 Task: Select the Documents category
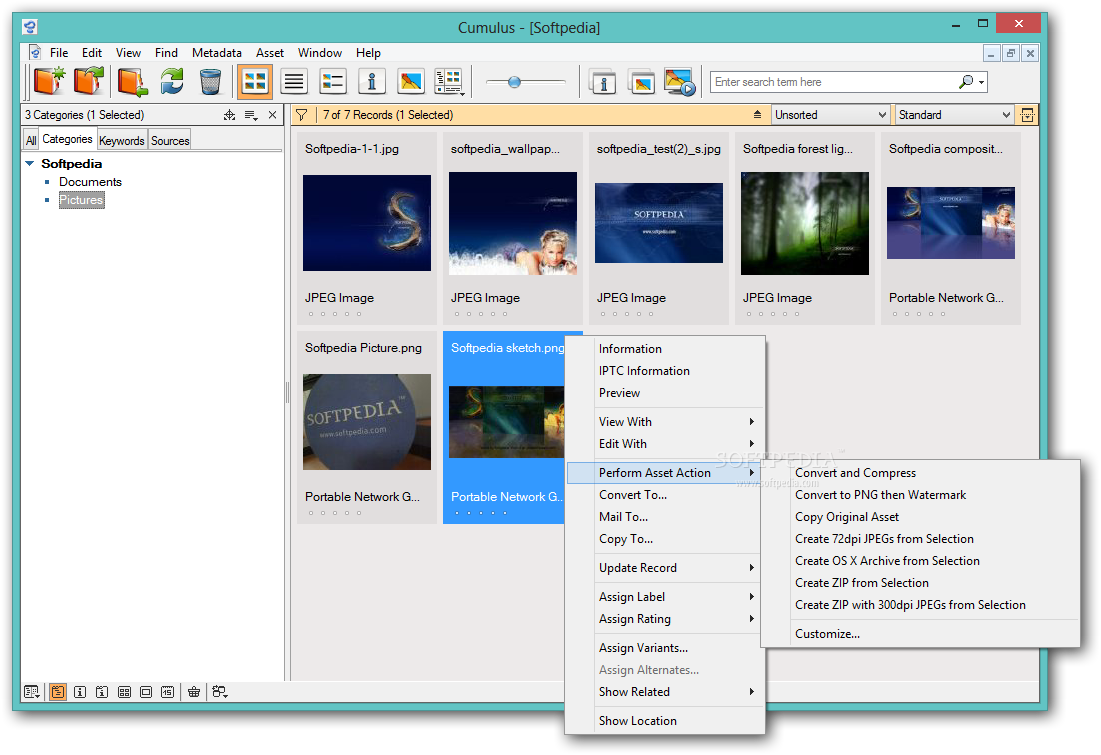[91, 182]
